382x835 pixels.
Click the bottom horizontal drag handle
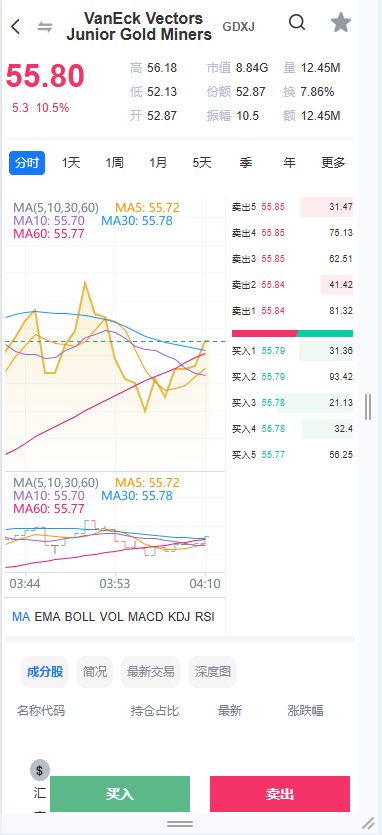coord(180,824)
